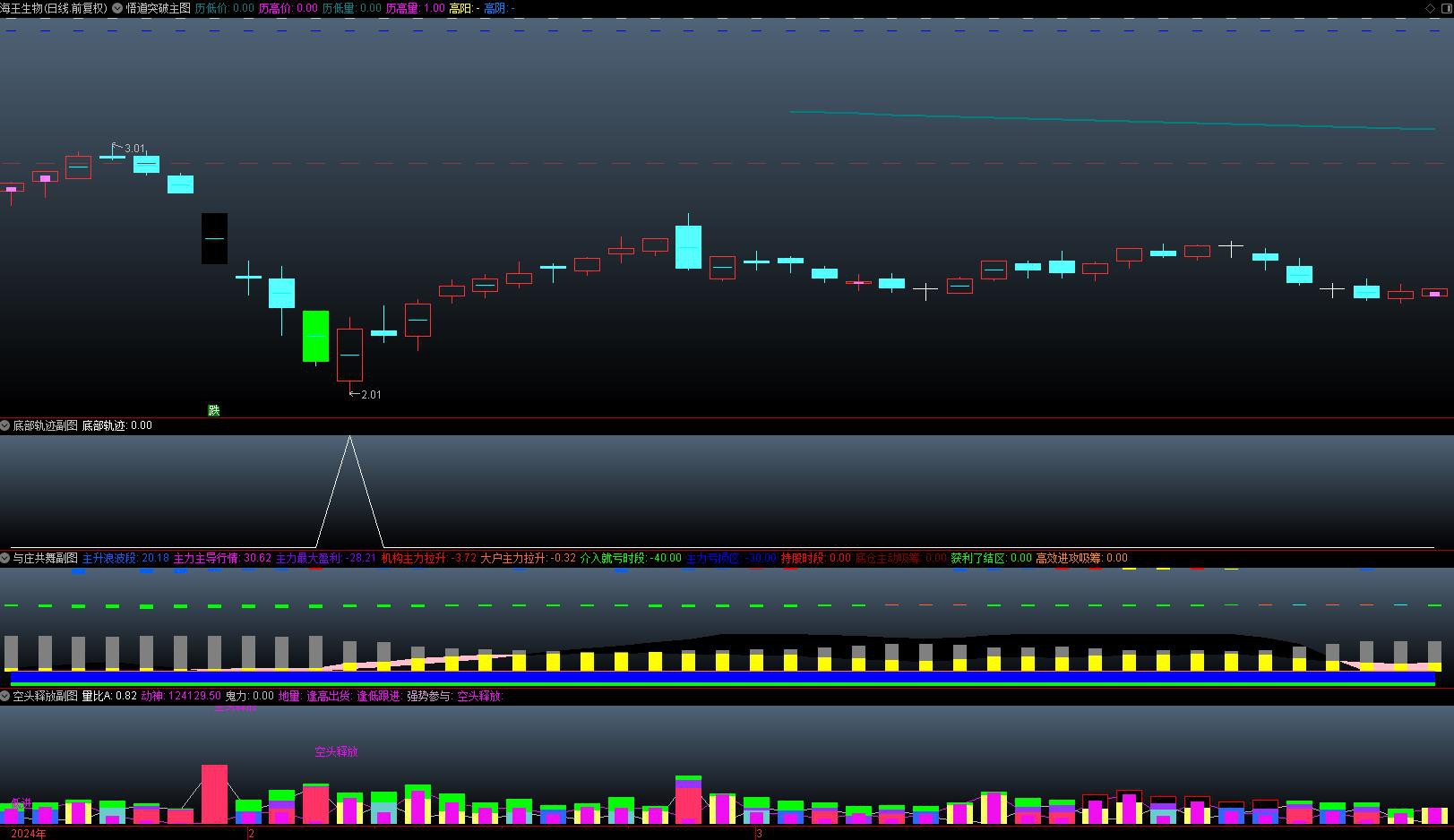Screen dimensions: 1454x840
Task: Click the 高效进攻吸筹 0.00 value
Action: pos(1081,558)
